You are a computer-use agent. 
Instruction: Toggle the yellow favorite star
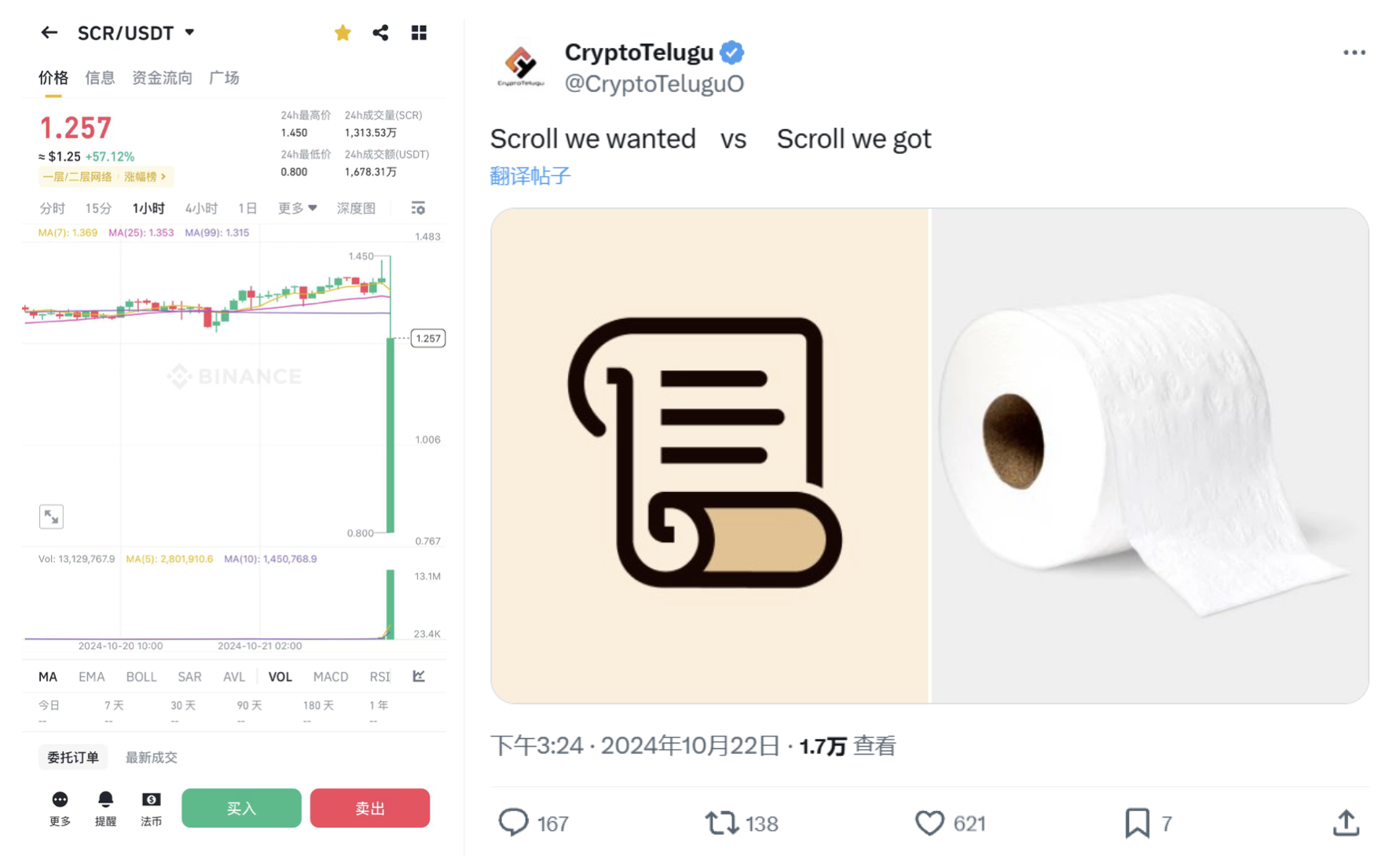coord(343,33)
